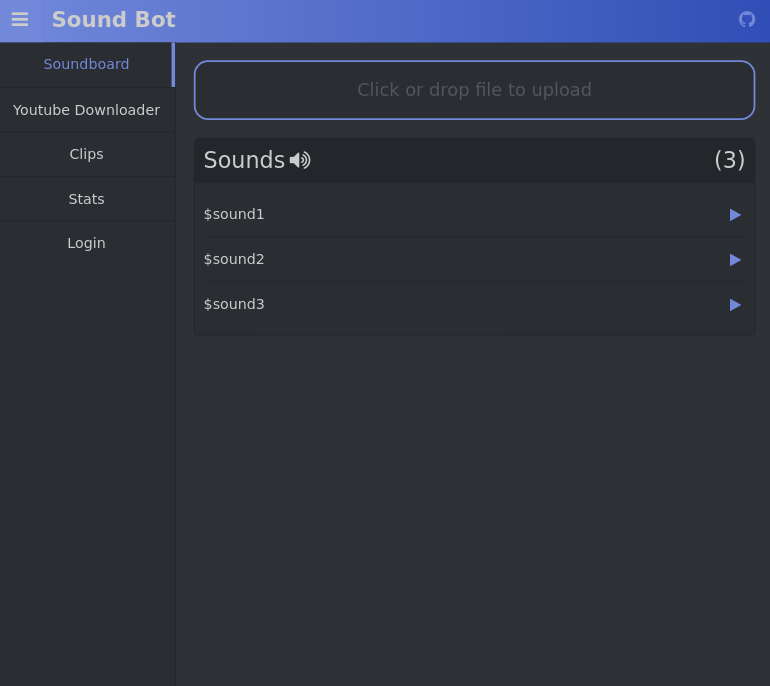Click the speaker icon beside Sounds
This screenshot has height=686, width=770.
point(300,160)
